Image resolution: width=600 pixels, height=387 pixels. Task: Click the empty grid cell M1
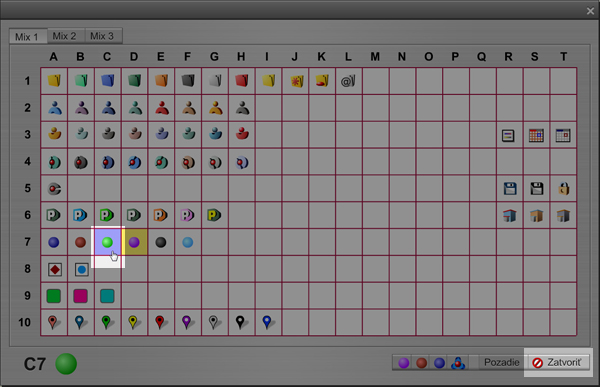pos(375,81)
